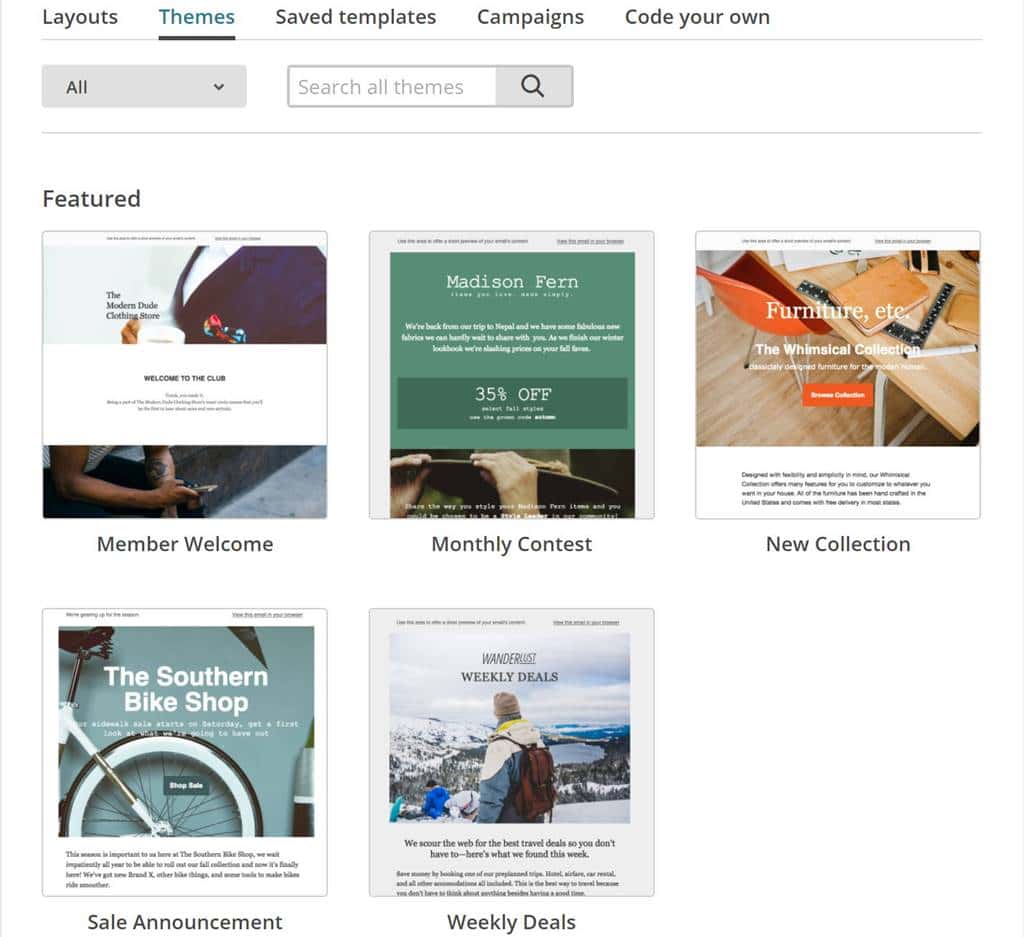The height and width of the screenshot is (937, 1024).
Task: Type in the Search all themes field
Action: pyautogui.click(x=392, y=87)
